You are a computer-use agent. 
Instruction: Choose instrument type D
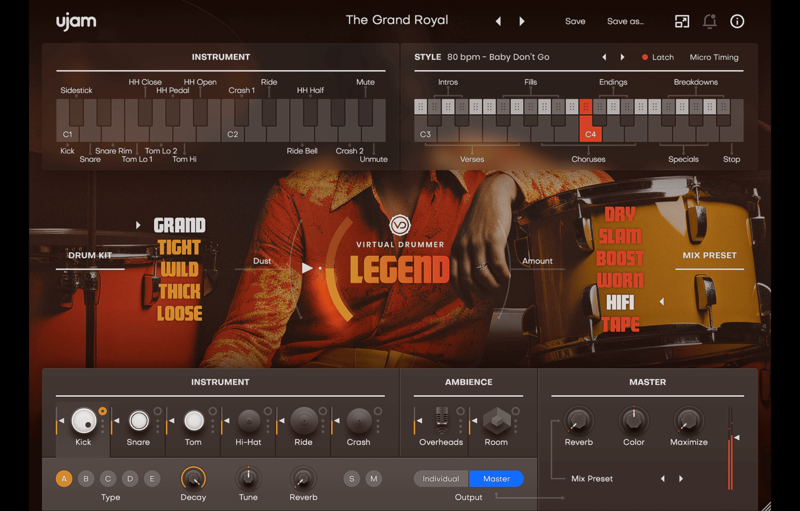(x=130, y=479)
